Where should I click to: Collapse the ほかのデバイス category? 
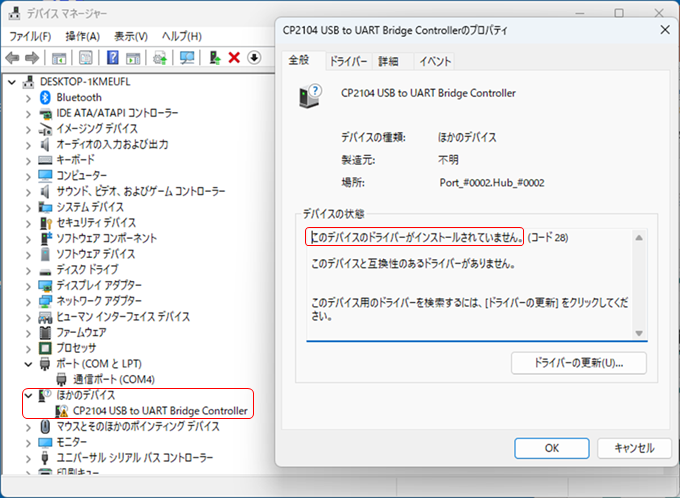tap(27, 395)
